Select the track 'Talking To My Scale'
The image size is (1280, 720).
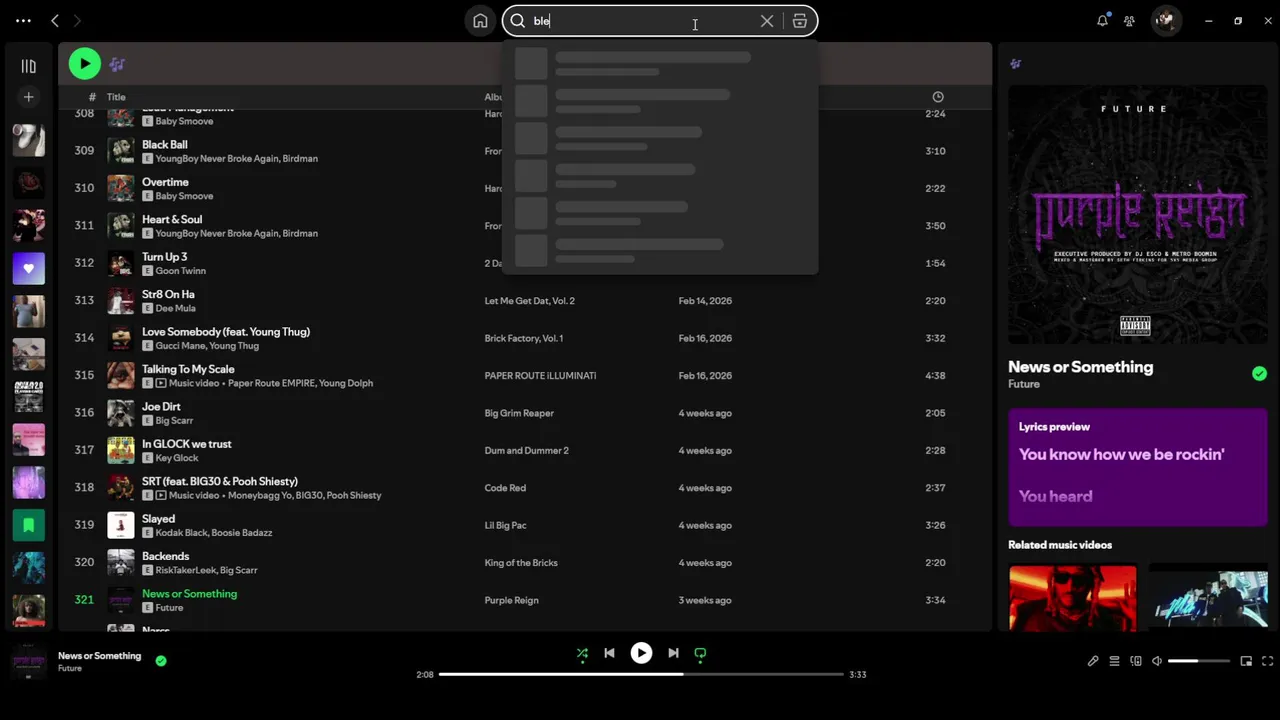pyautogui.click(x=188, y=369)
